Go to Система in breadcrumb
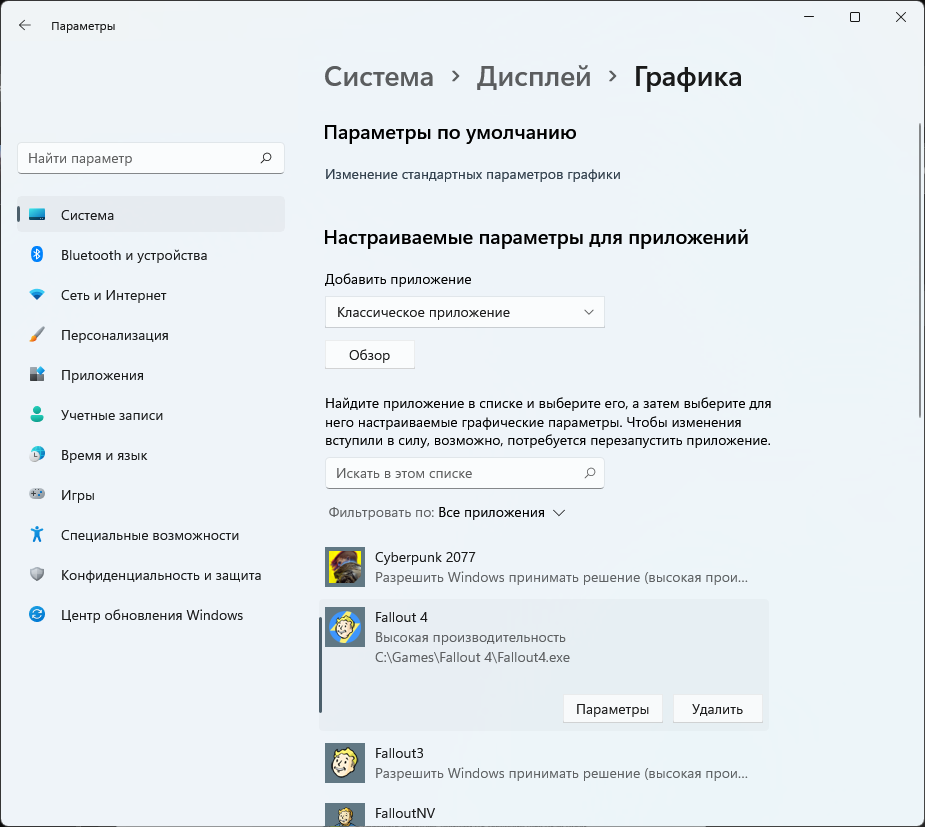This screenshot has height=827, width=925. pos(379,77)
